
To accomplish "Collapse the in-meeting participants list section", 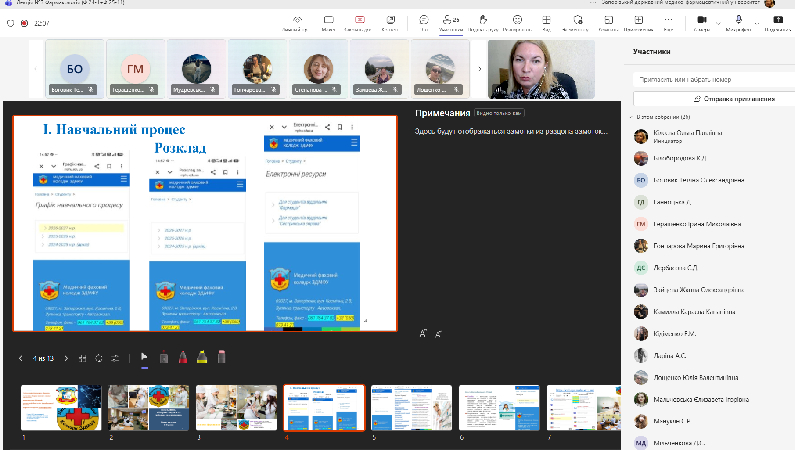I will coord(631,117).
